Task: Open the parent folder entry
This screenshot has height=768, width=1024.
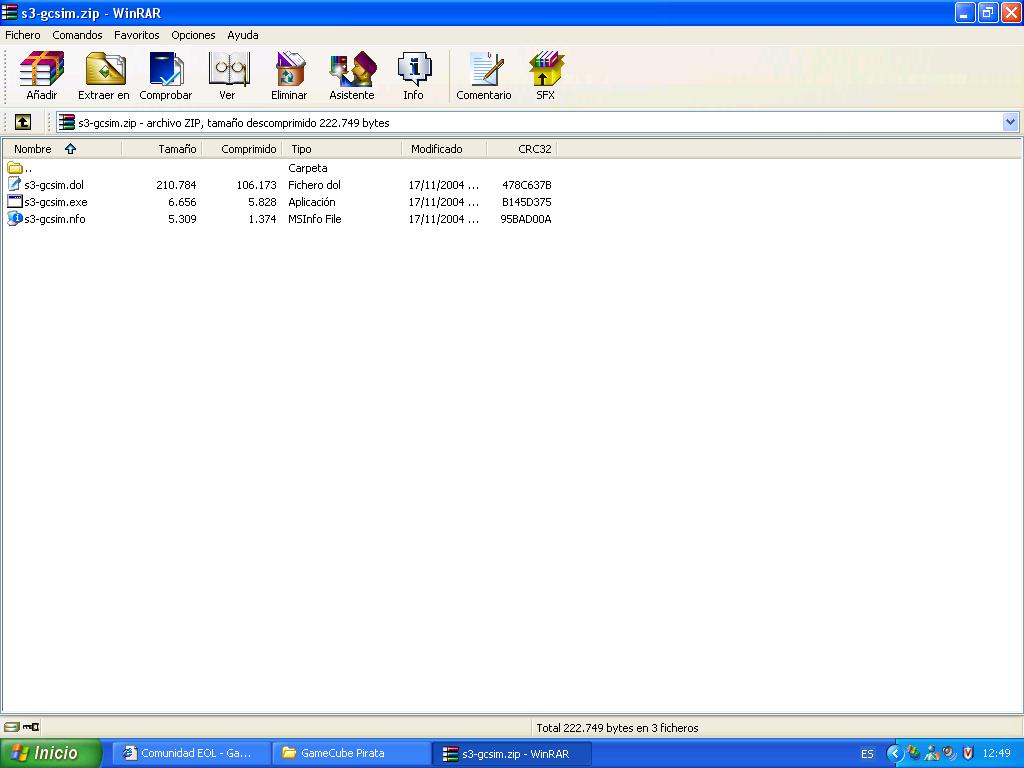Action: [27, 168]
